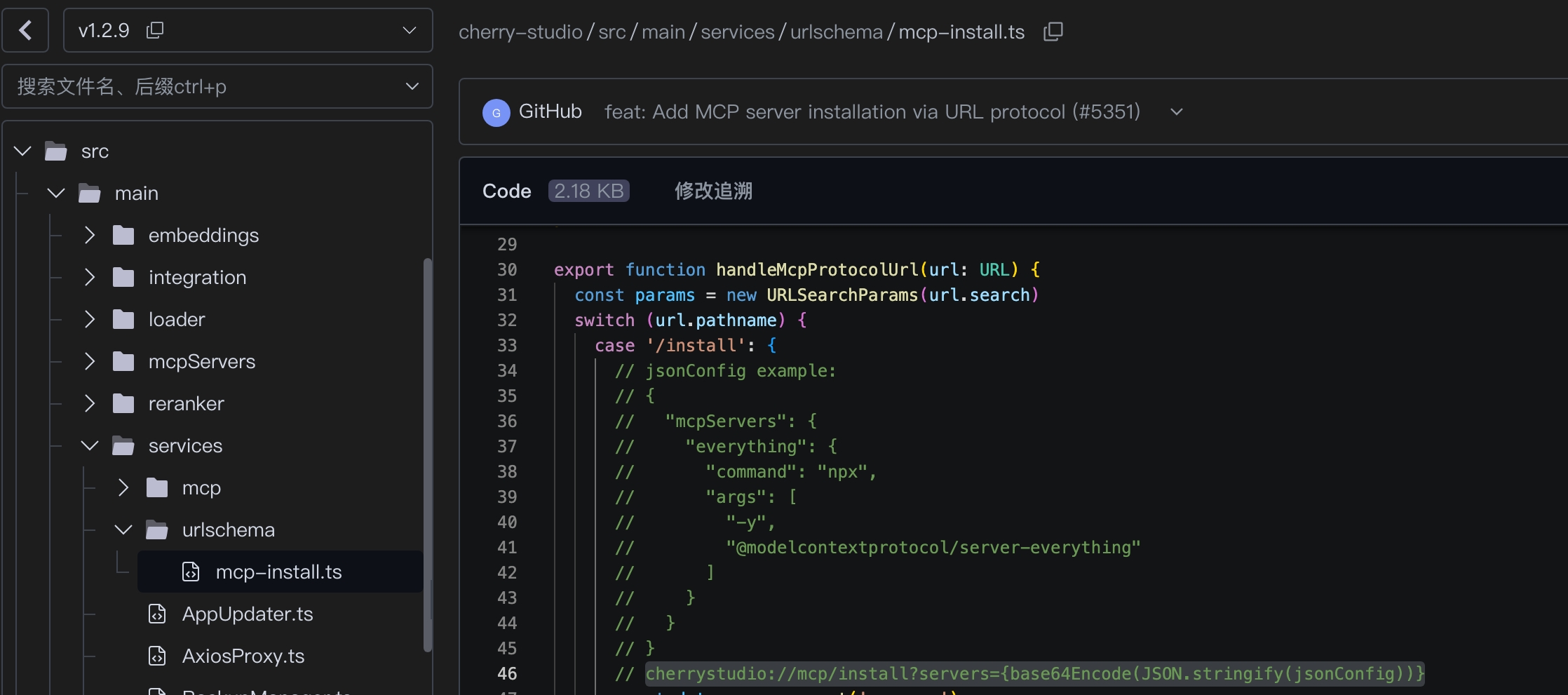Open the v1.2.9 version dropdown
Viewport: 1568px width, 695px height.
[x=410, y=30]
